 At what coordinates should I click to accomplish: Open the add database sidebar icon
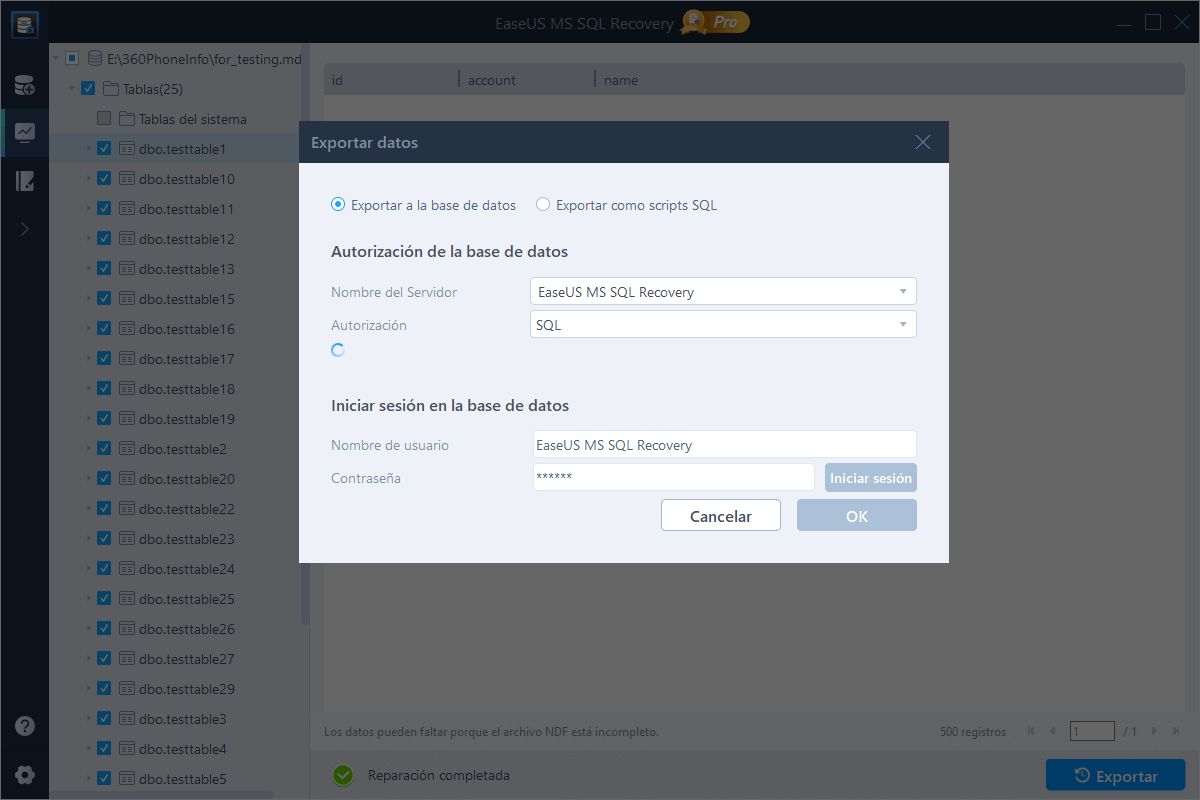coord(25,86)
